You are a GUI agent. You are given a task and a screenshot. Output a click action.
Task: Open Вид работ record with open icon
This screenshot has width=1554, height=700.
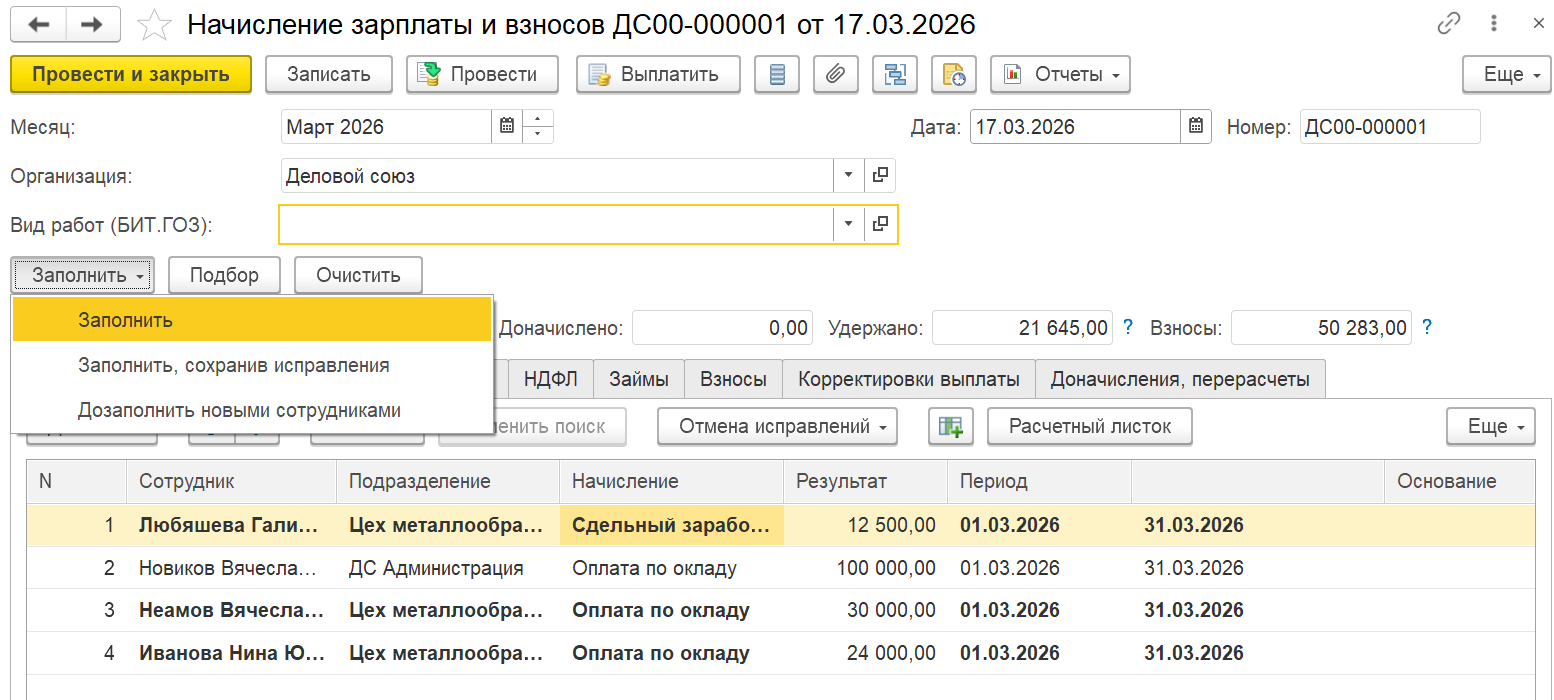(x=880, y=224)
